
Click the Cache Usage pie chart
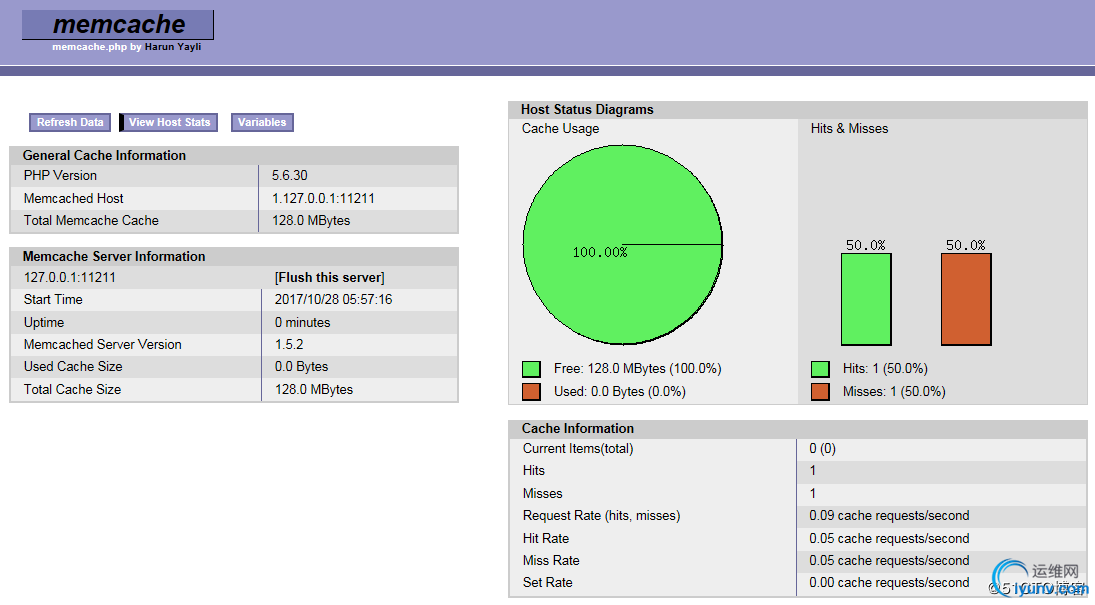point(623,245)
